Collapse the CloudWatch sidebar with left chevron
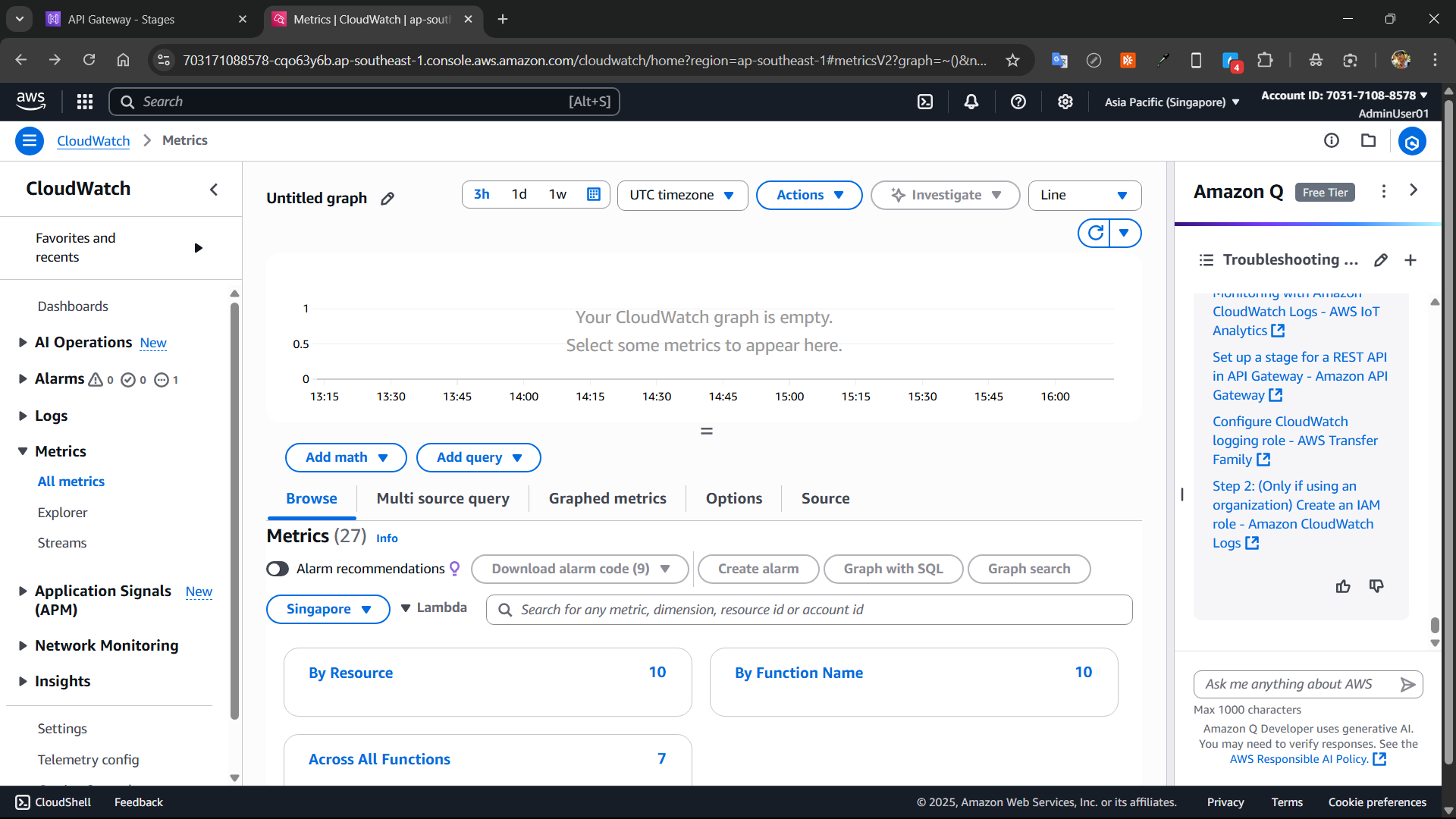The height and width of the screenshot is (819, 1456). coord(214,190)
